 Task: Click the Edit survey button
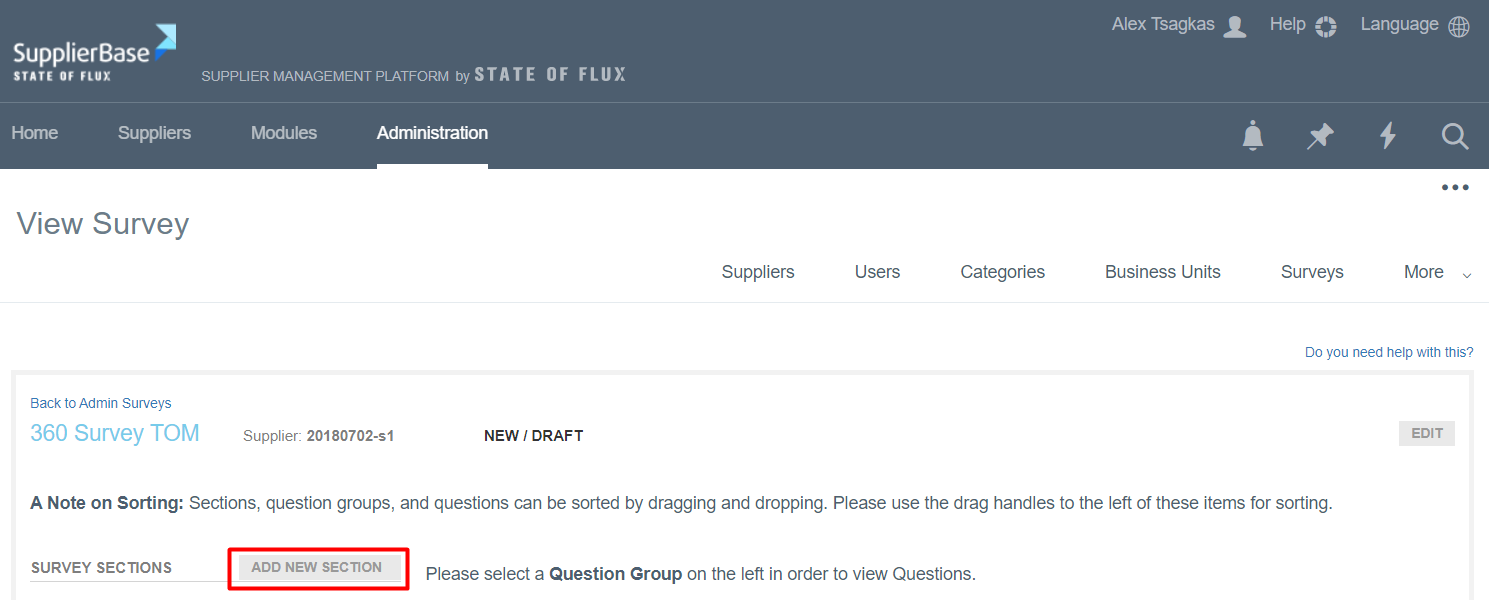tap(1426, 433)
